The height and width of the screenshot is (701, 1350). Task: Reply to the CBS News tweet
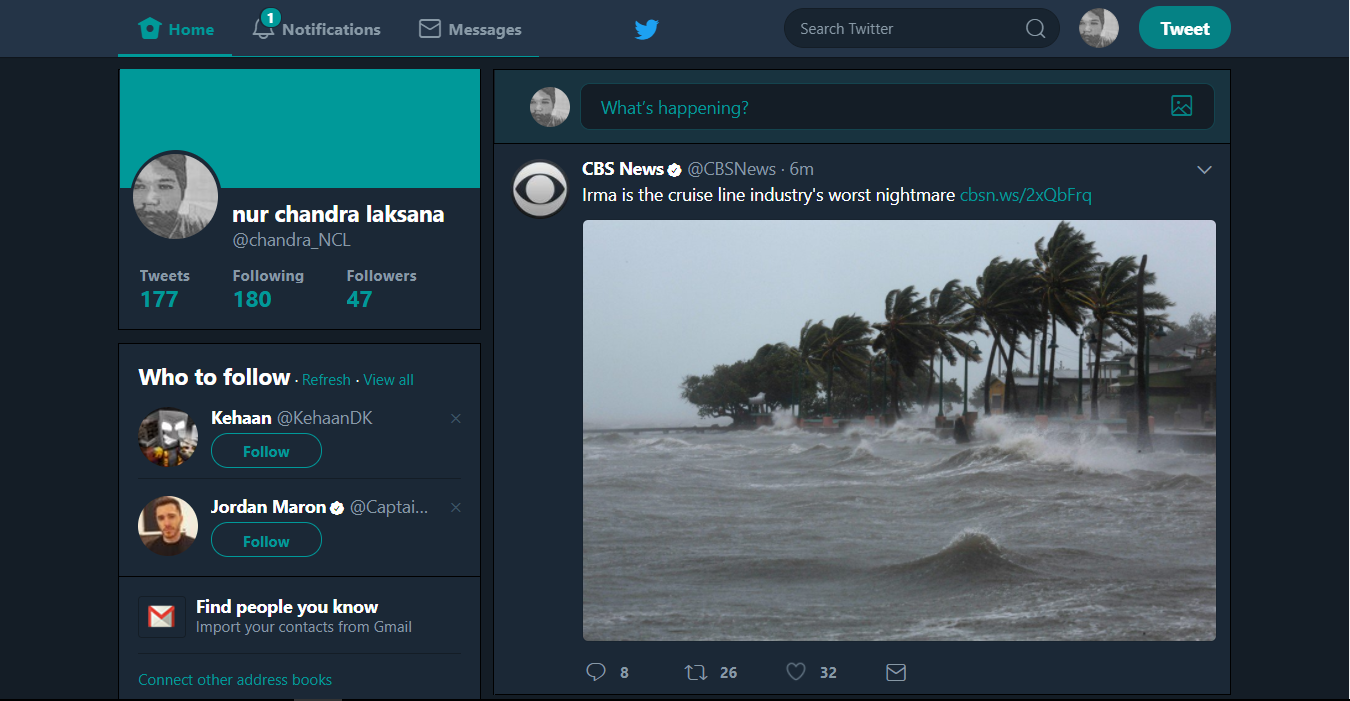596,672
